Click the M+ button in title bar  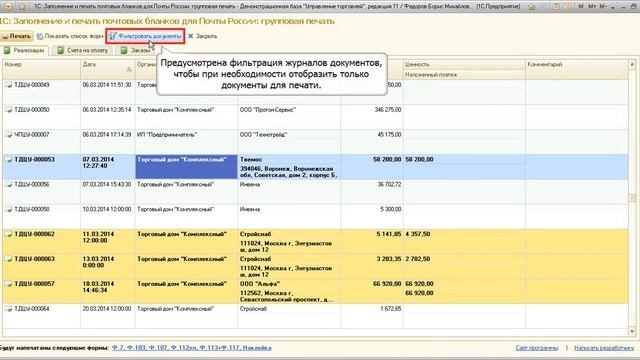(592, 7)
